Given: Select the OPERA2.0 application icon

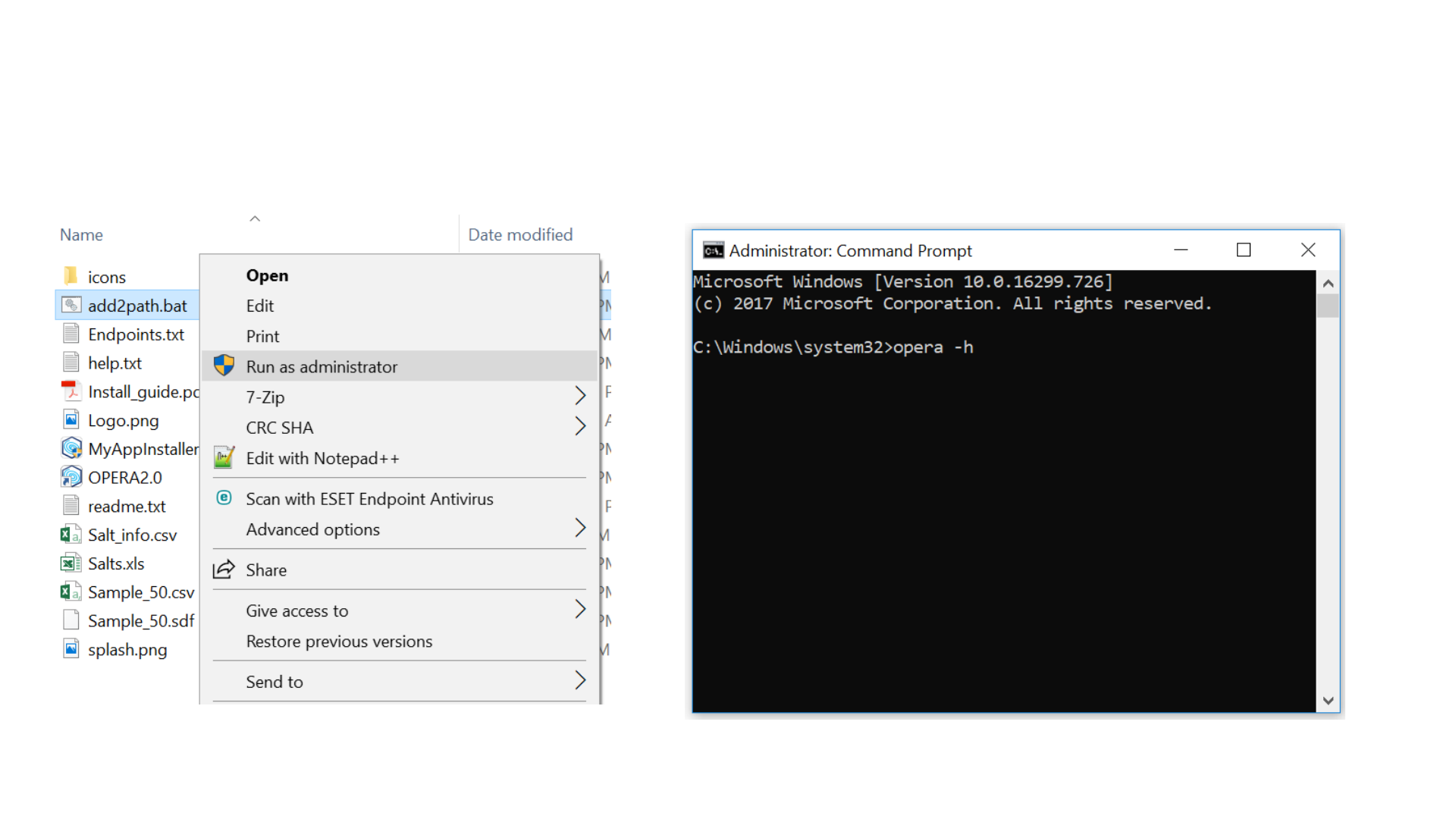Looking at the screenshot, I should pos(71,477).
